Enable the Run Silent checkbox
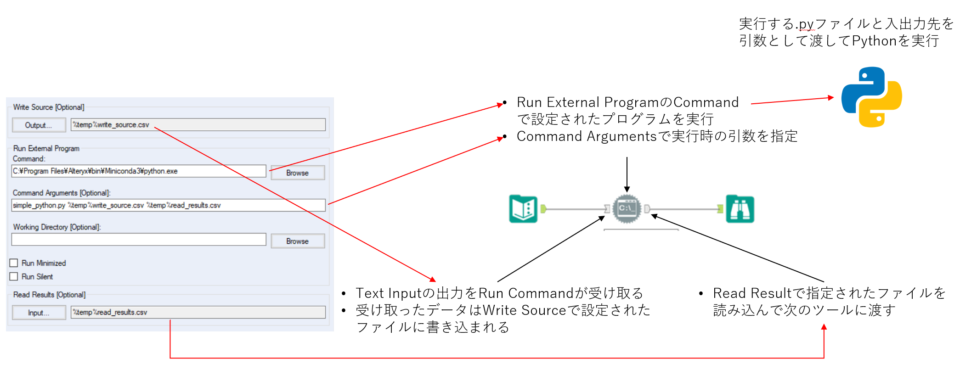Viewport: 960px width, 381px height. tap(13, 276)
